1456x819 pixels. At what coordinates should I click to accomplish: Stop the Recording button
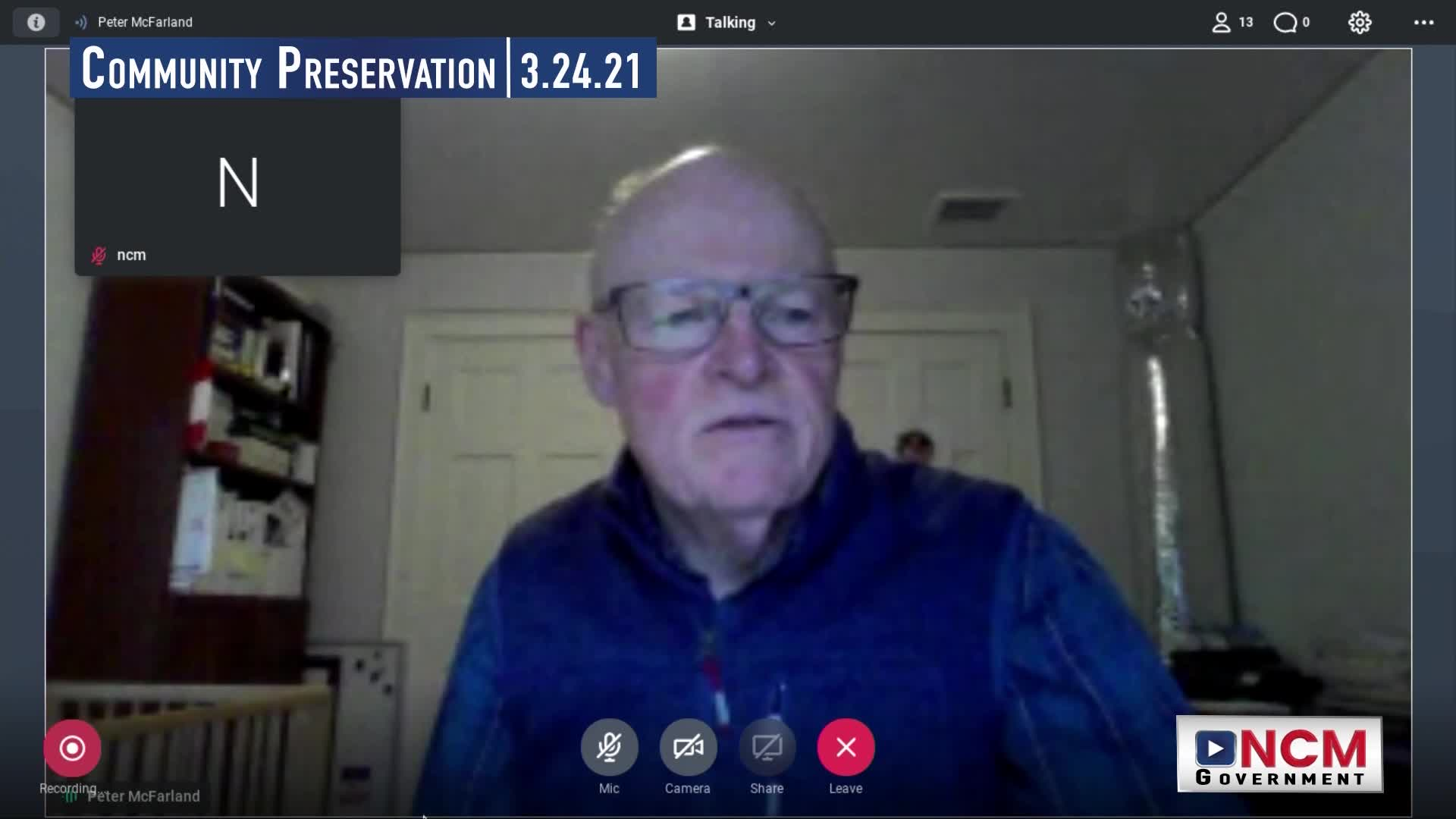(x=72, y=748)
